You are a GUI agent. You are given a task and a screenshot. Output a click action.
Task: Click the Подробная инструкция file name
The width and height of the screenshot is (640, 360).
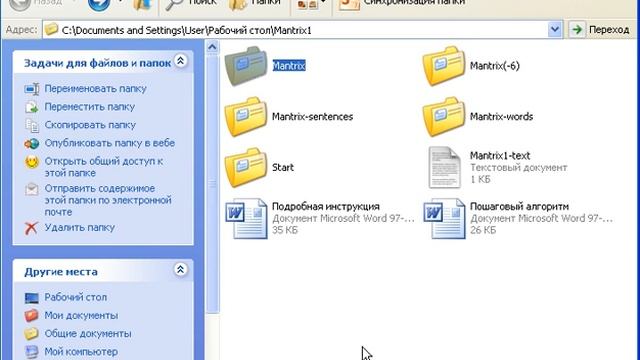click(x=326, y=207)
